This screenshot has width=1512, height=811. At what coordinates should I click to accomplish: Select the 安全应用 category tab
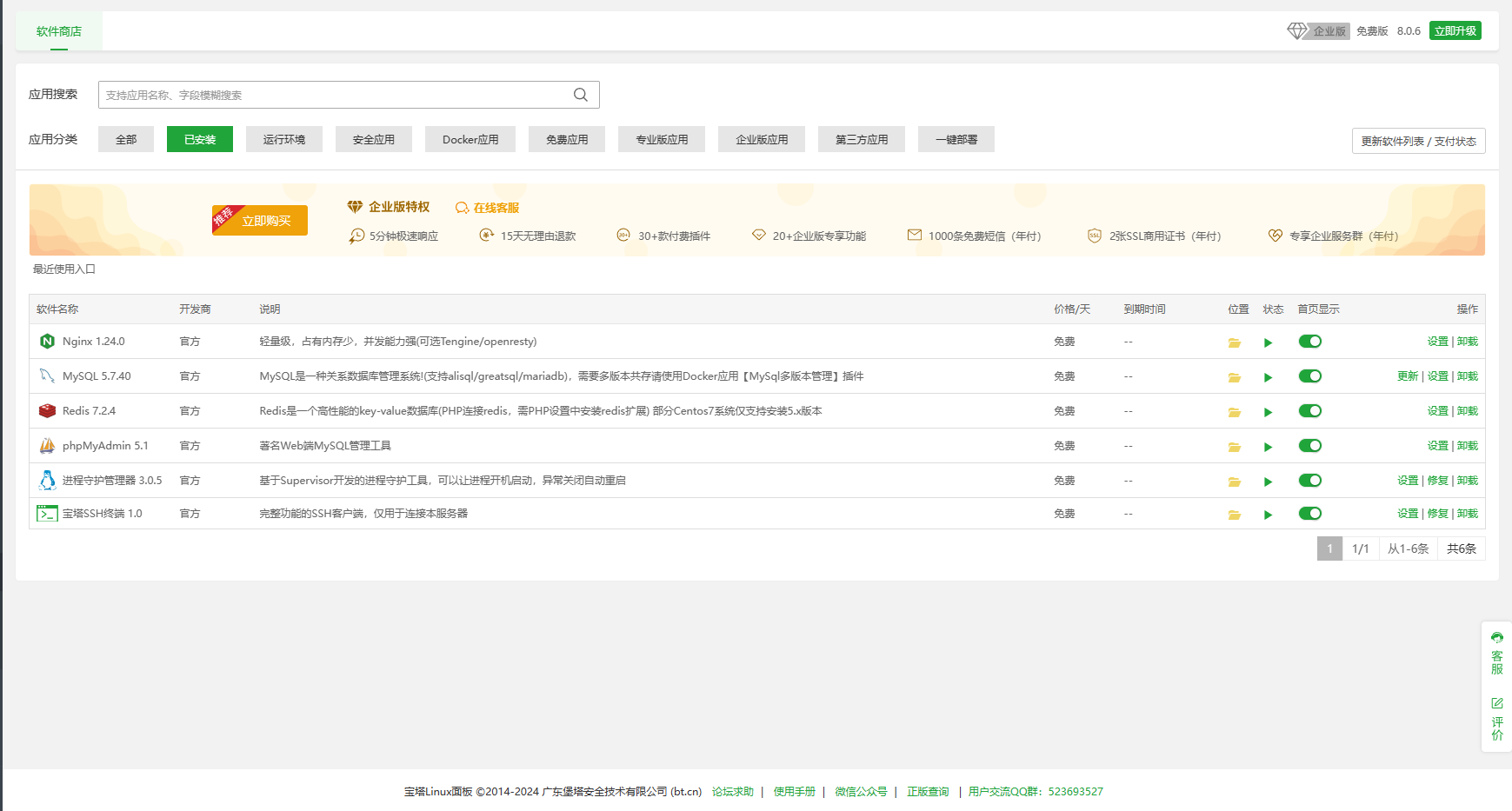[374, 139]
